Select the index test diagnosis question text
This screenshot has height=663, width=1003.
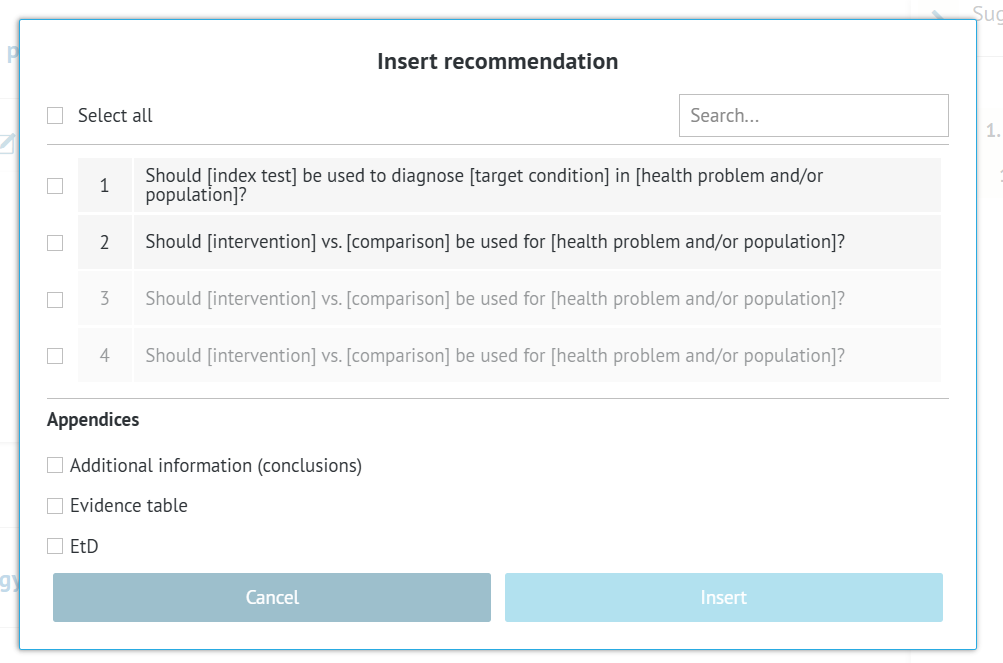coord(484,185)
